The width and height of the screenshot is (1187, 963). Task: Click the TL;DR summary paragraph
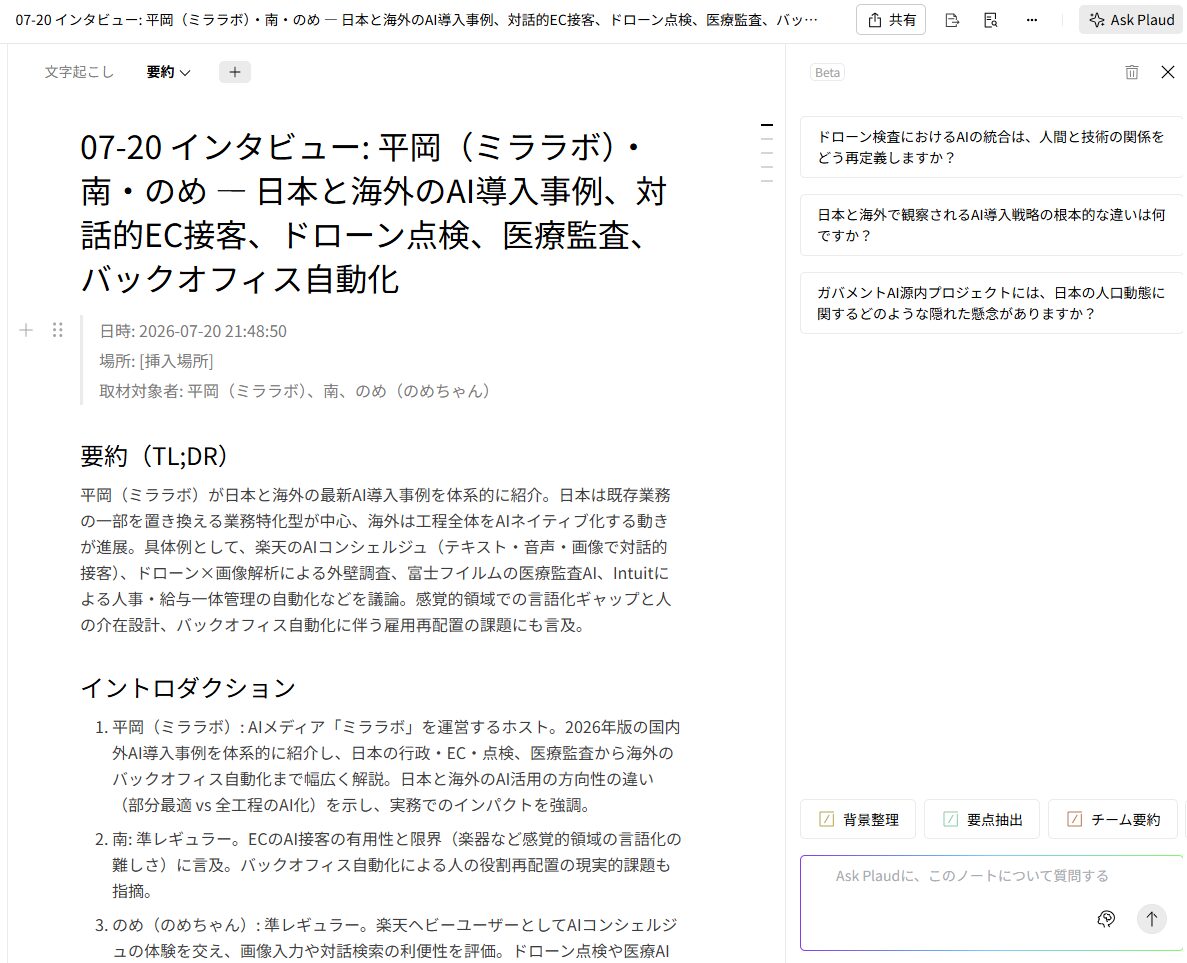point(375,560)
